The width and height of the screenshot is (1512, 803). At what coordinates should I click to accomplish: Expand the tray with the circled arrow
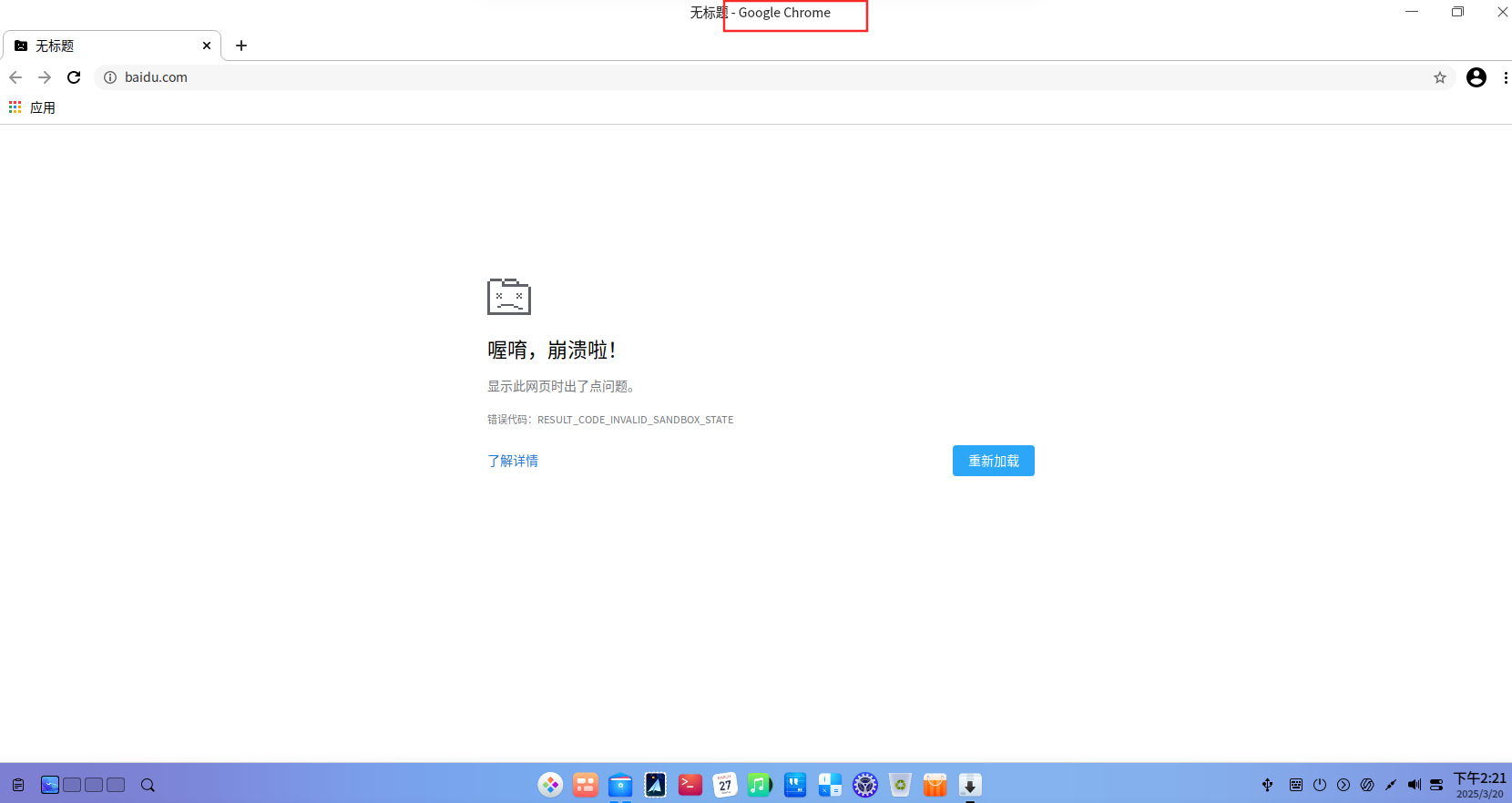tap(1343, 785)
